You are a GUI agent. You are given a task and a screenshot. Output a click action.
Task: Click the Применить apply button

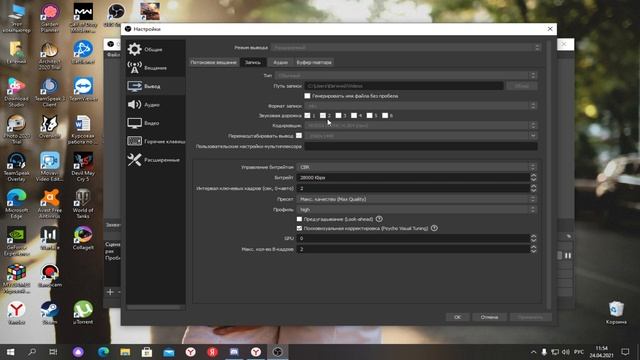pyautogui.click(x=531, y=317)
